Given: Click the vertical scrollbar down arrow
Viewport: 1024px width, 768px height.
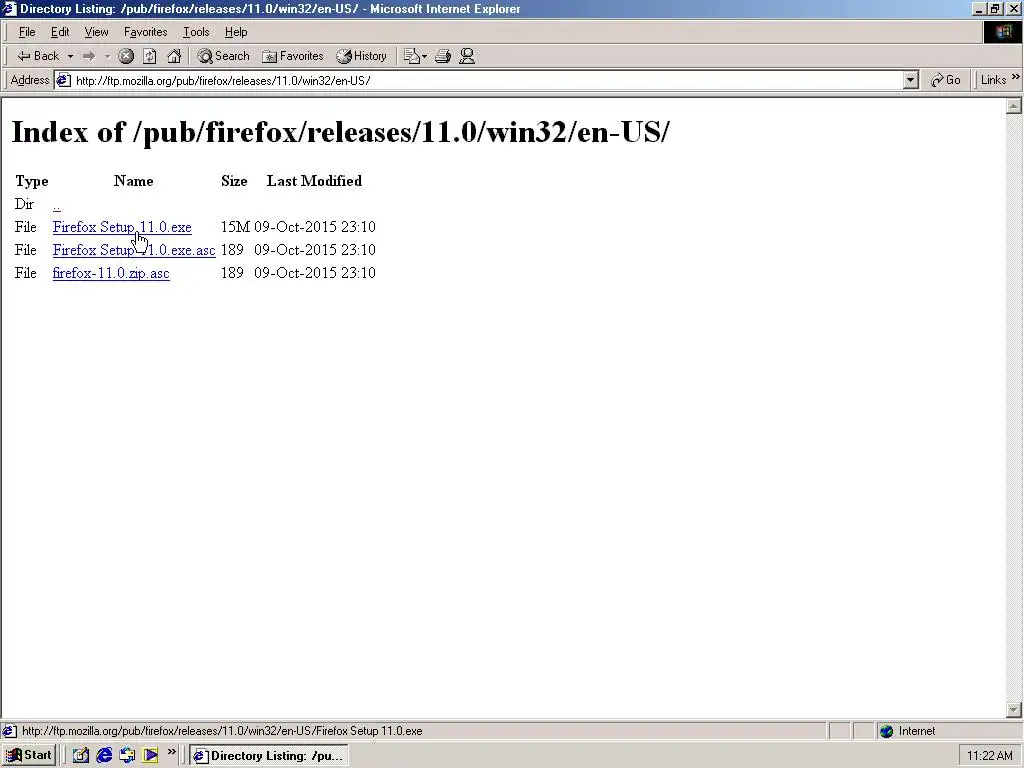Looking at the screenshot, I should 1014,709.
